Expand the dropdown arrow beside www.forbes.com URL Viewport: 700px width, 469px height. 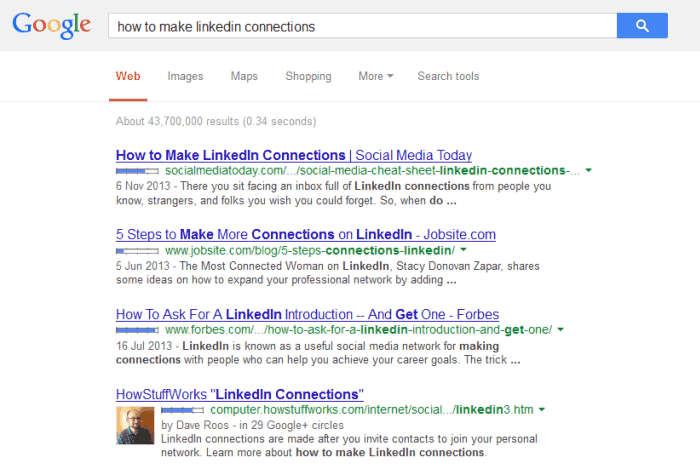[x=561, y=330]
